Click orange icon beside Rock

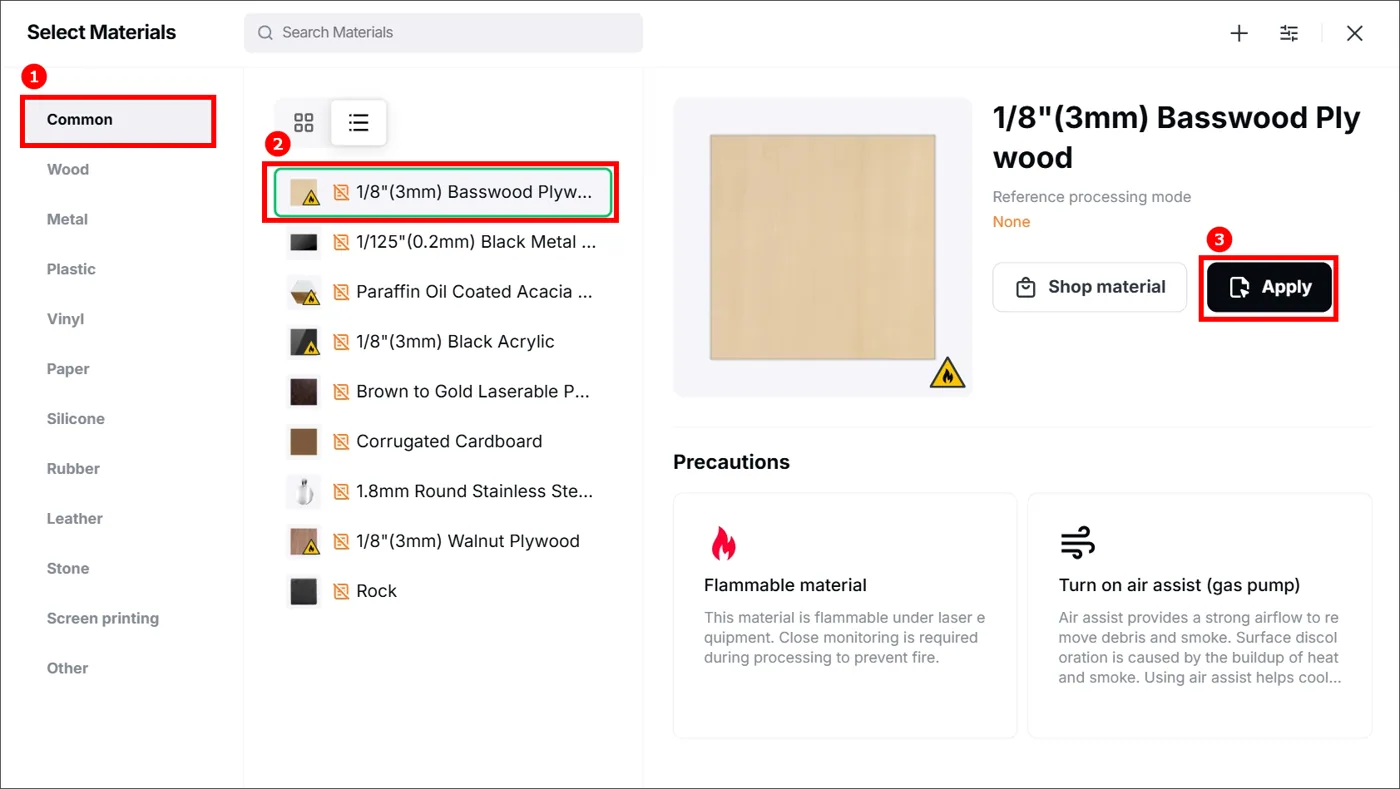click(x=341, y=591)
